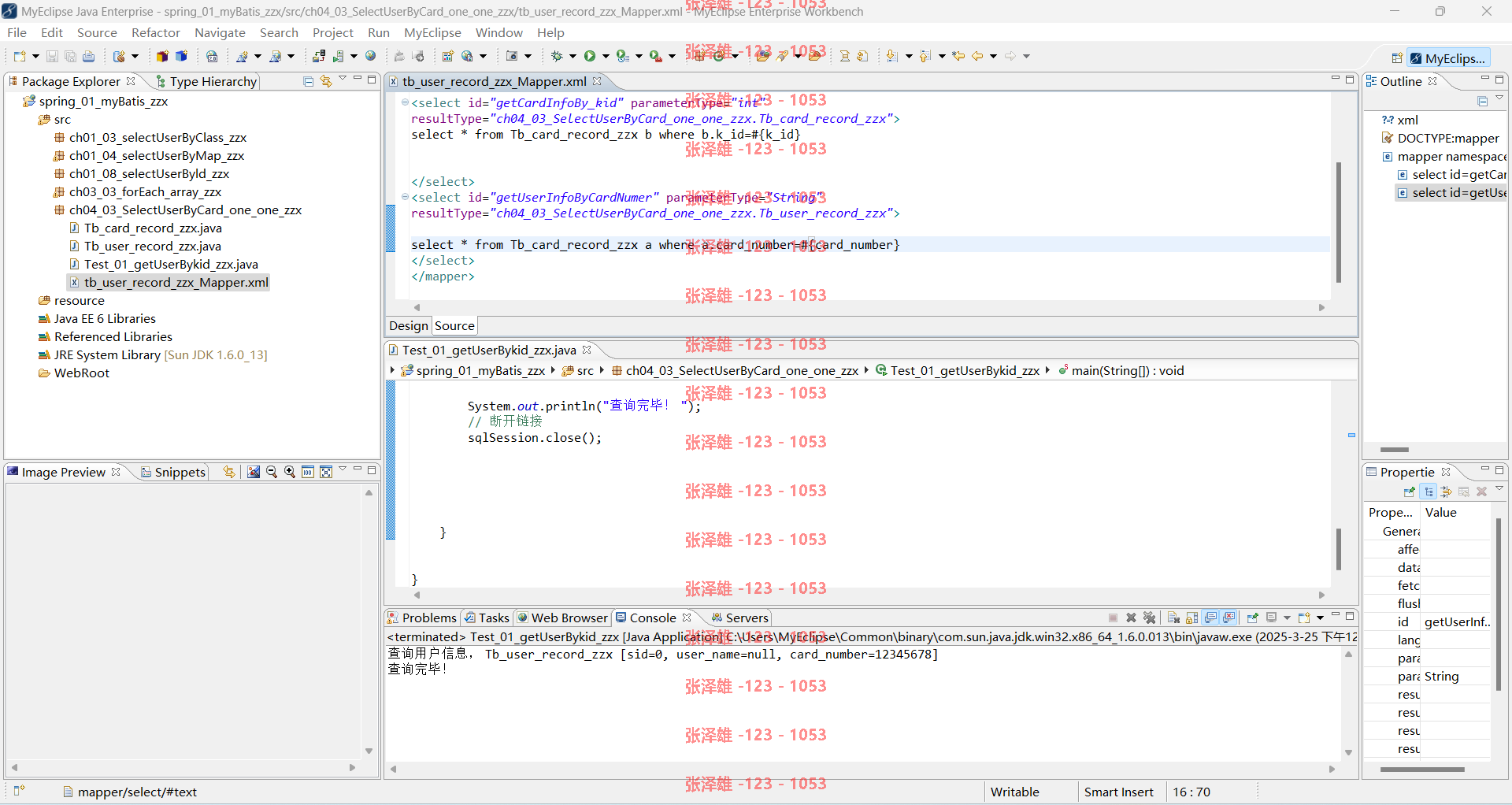This screenshot has width=1512, height=805.
Task: Click Zoom In in Image Preview
Action: tap(290, 472)
